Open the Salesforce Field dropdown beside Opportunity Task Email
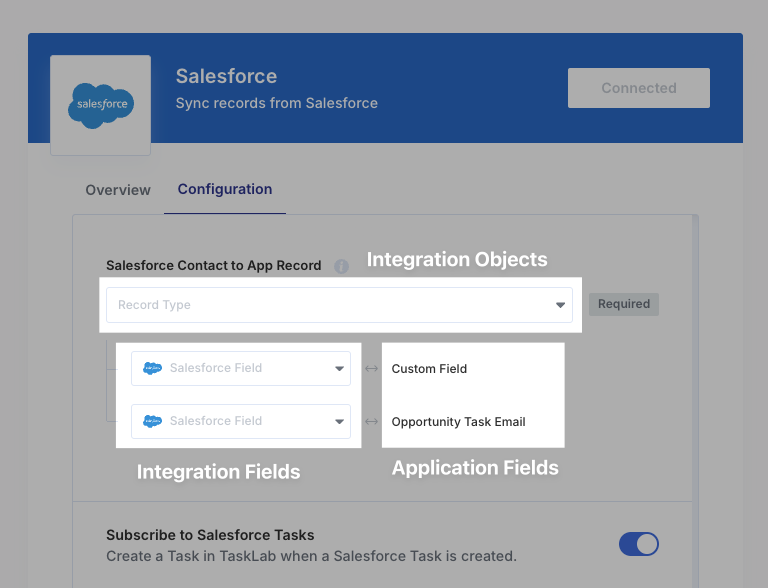 (241, 421)
